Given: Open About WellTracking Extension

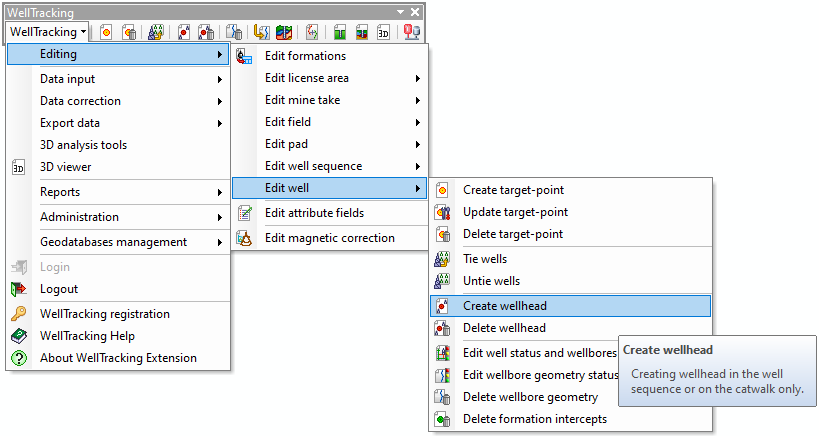Looking at the screenshot, I should (x=118, y=358).
